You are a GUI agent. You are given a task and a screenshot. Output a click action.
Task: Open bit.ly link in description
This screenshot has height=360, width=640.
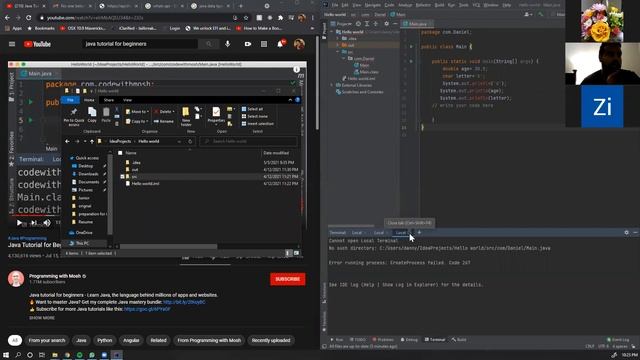[x=184, y=302]
